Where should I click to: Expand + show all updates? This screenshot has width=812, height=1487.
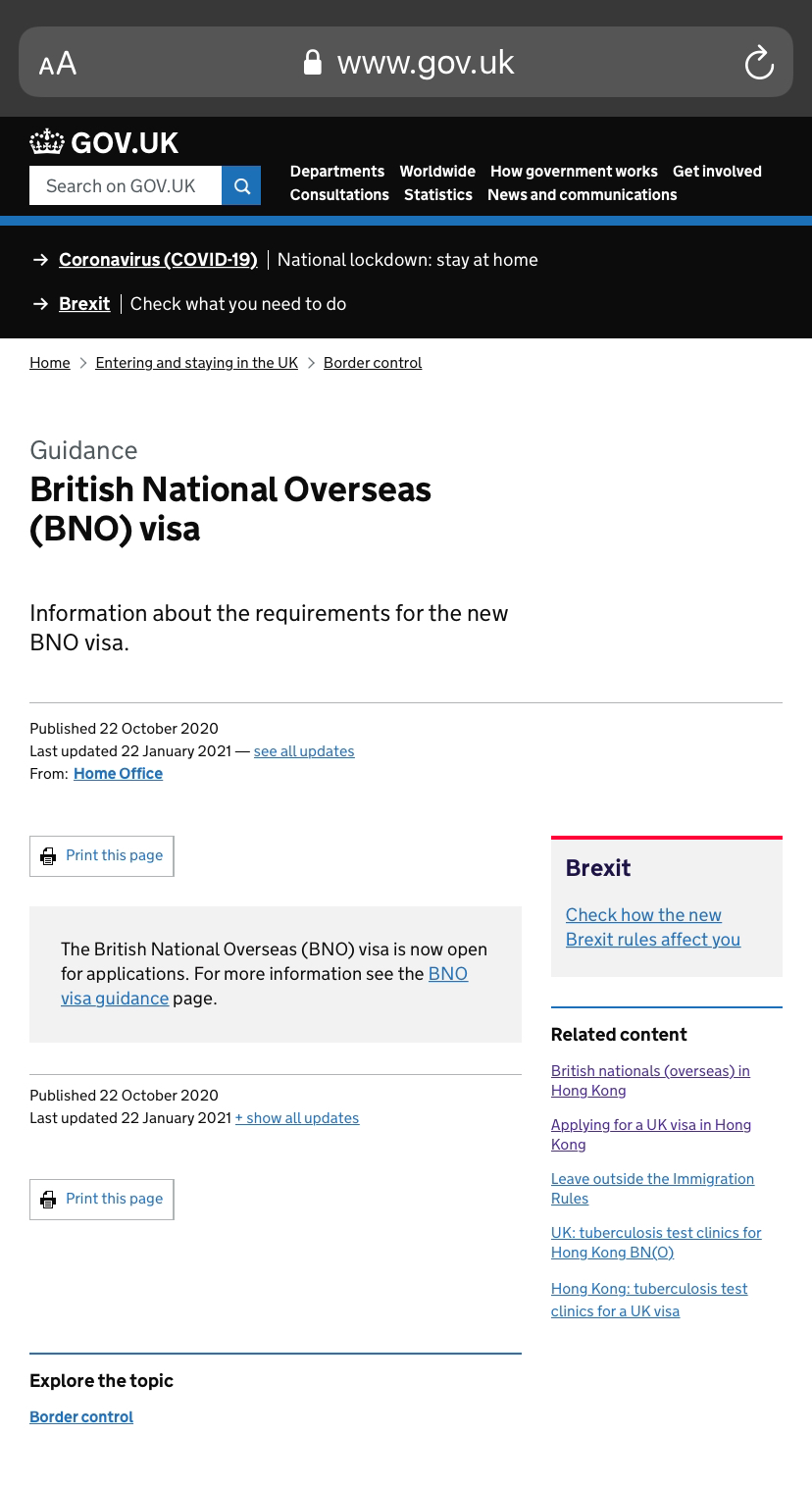pyautogui.click(x=297, y=1118)
